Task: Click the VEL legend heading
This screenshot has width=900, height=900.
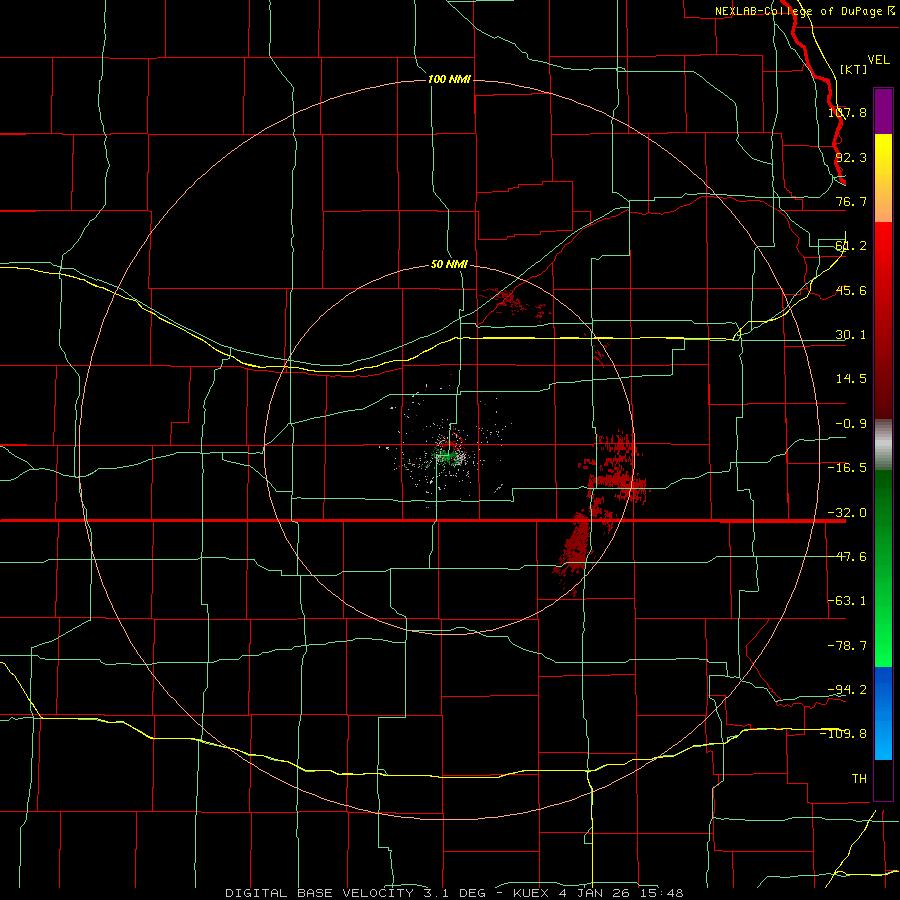Action: click(x=878, y=60)
